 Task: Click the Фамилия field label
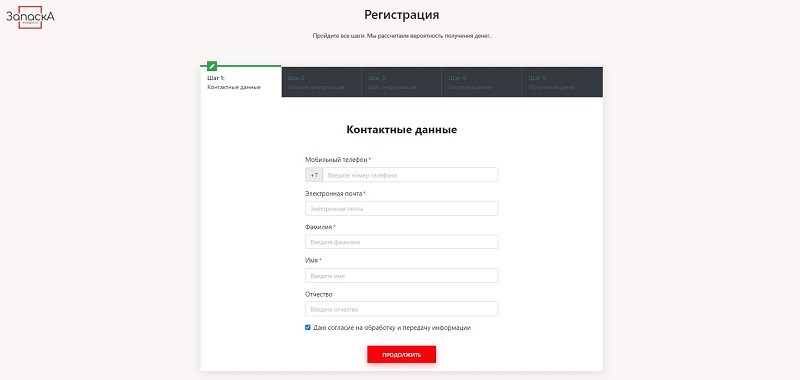[319, 227]
